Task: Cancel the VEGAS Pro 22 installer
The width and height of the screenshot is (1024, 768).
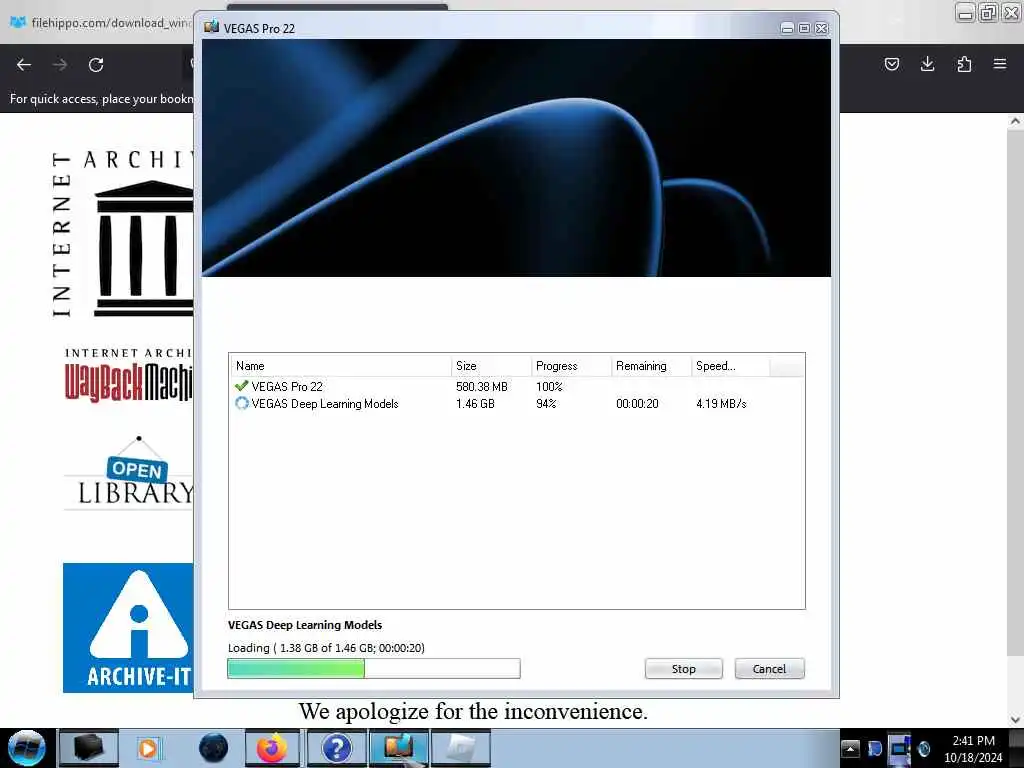Action: pyautogui.click(x=769, y=669)
